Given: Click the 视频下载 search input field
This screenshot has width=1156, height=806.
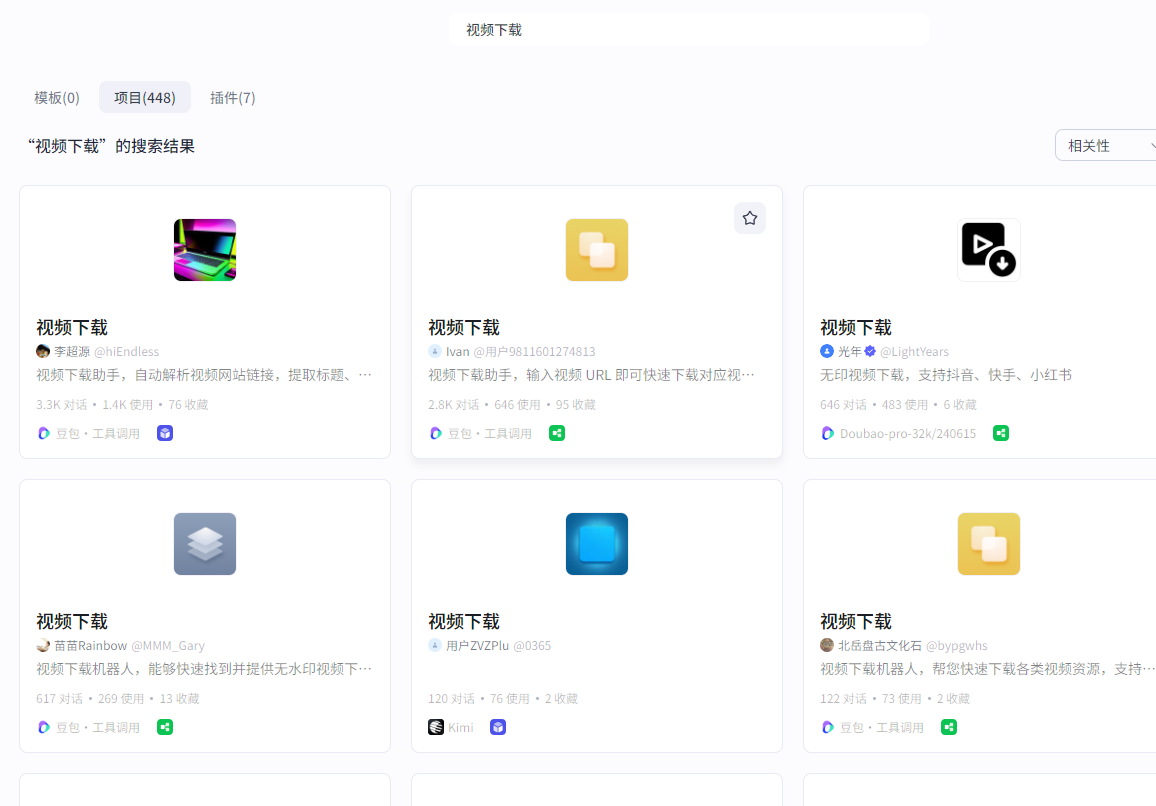Looking at the screenshot, I should click(x=689, y=30).
